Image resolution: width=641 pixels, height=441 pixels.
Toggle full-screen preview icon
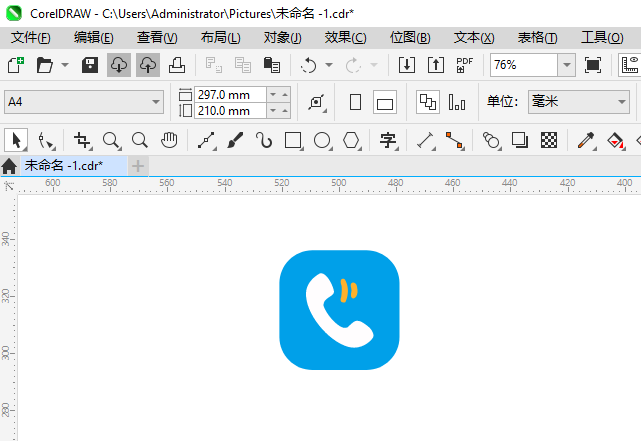593,65
